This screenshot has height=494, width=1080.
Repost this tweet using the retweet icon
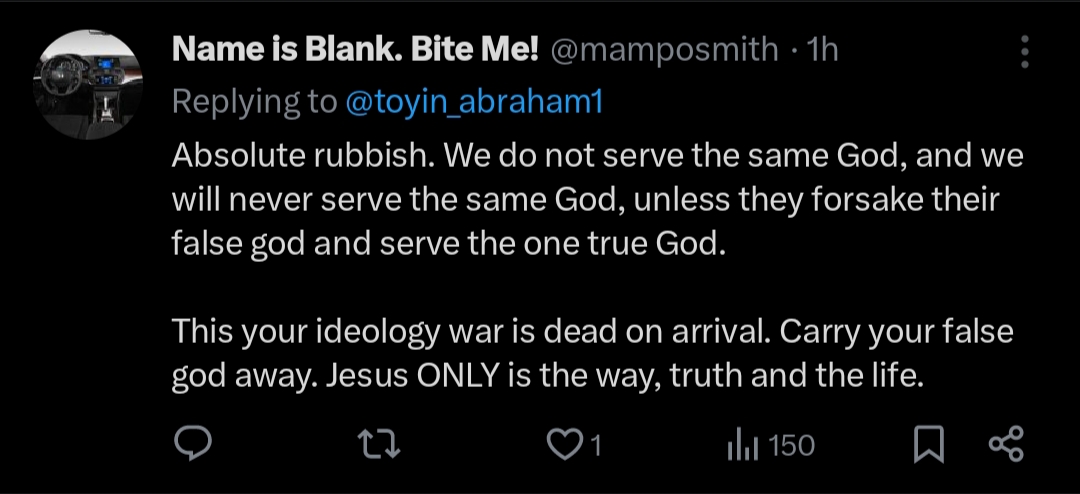click(380, 444)
